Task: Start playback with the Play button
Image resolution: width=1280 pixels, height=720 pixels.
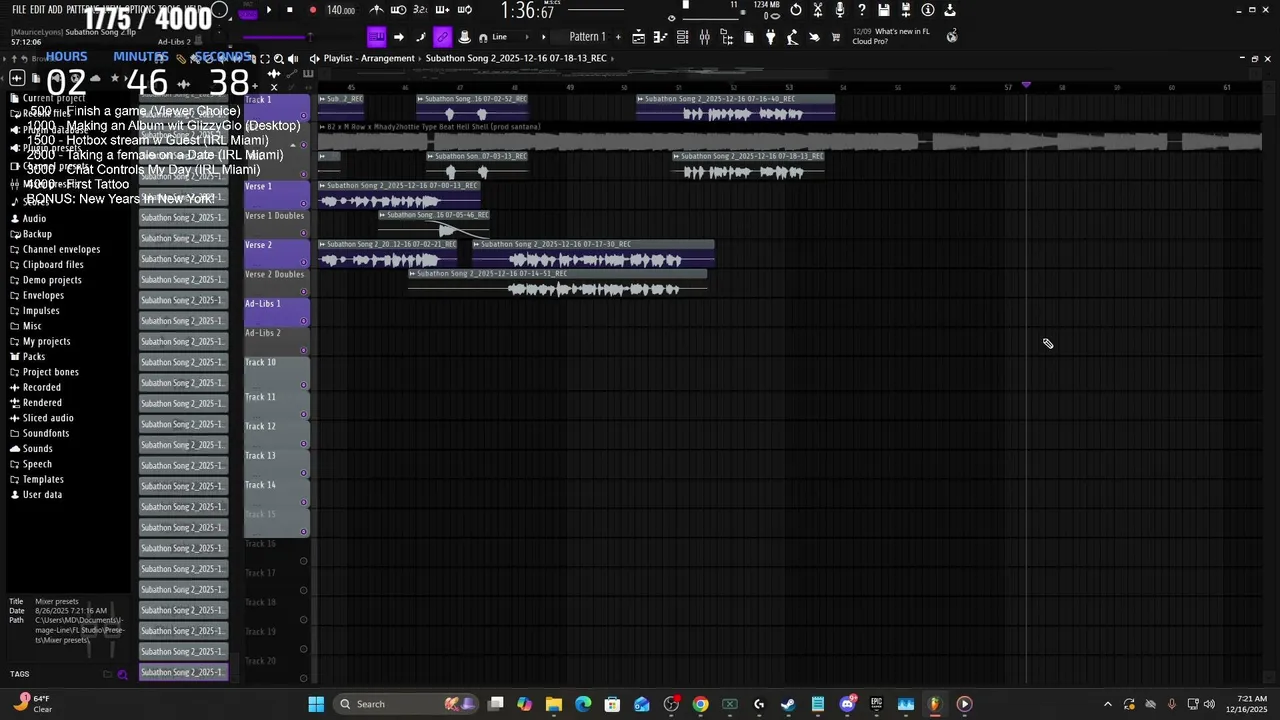Action: pyautogui.click(x=268, y=10)
